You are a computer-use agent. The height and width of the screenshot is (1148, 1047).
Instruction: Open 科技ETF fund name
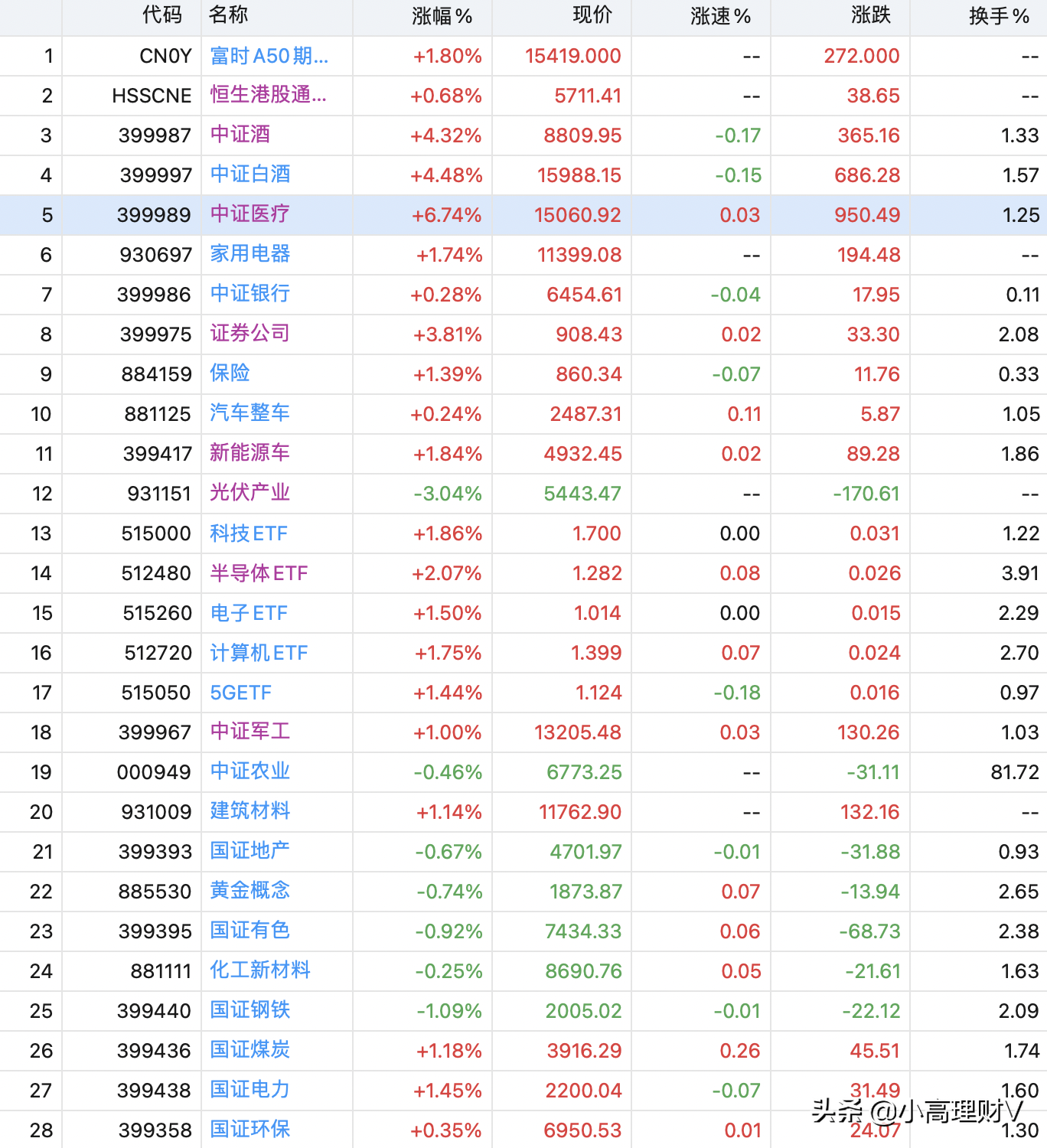[x=249, y=533]
